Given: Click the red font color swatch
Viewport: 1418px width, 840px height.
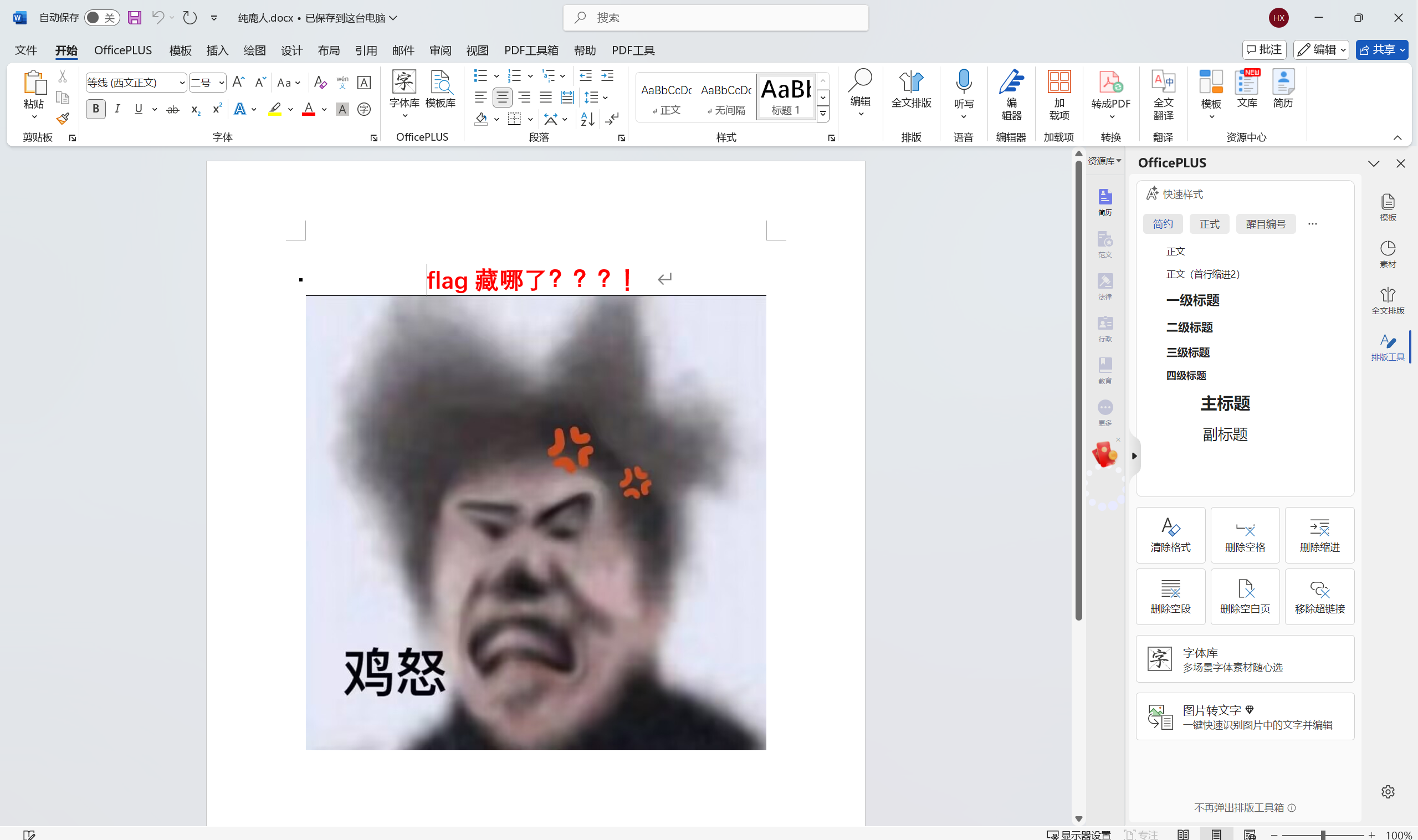Looking at the screenshot, I should (x=309, y=109).
